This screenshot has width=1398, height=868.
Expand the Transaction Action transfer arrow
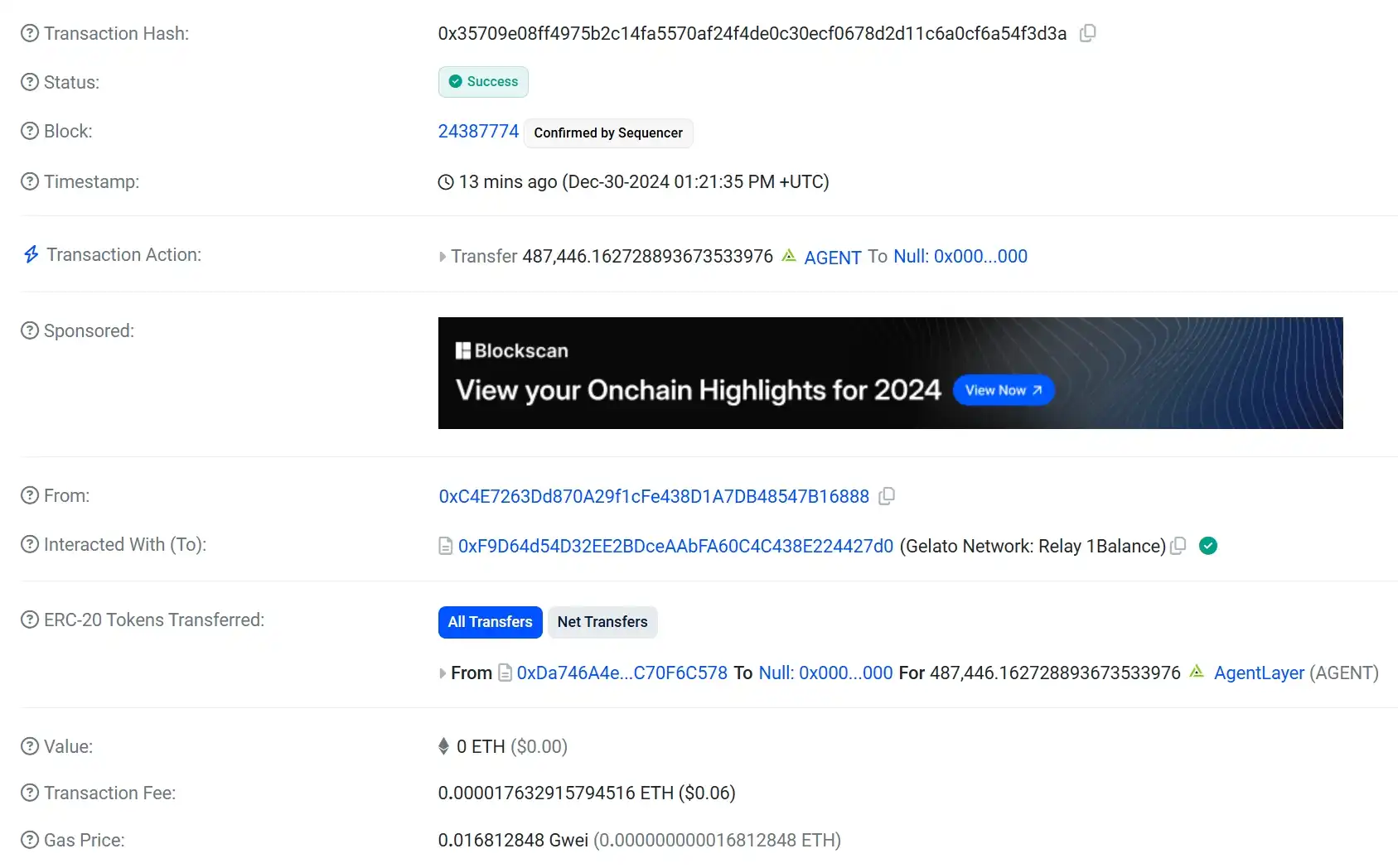click(x=443, y=257)
